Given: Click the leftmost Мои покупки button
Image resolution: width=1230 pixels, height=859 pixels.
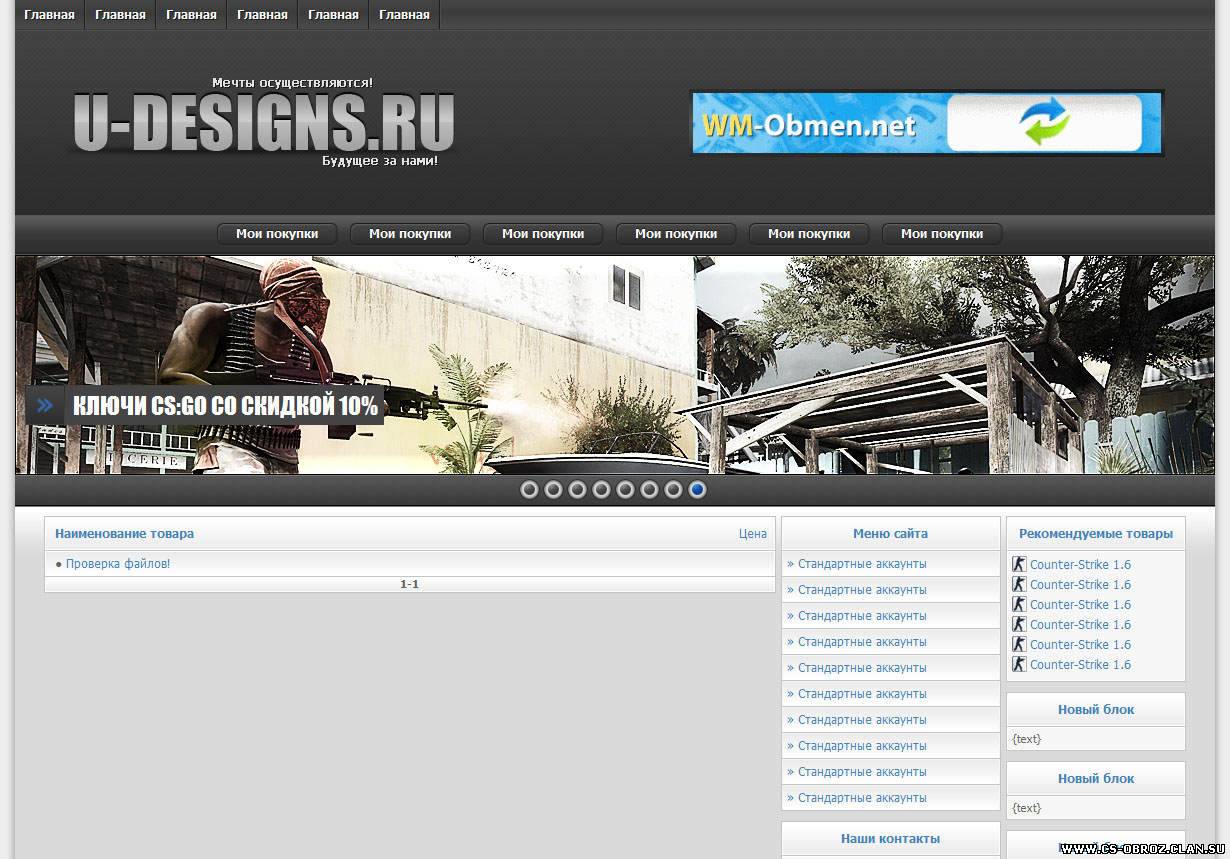Looking at the screenshot, I should pos(277,234).
